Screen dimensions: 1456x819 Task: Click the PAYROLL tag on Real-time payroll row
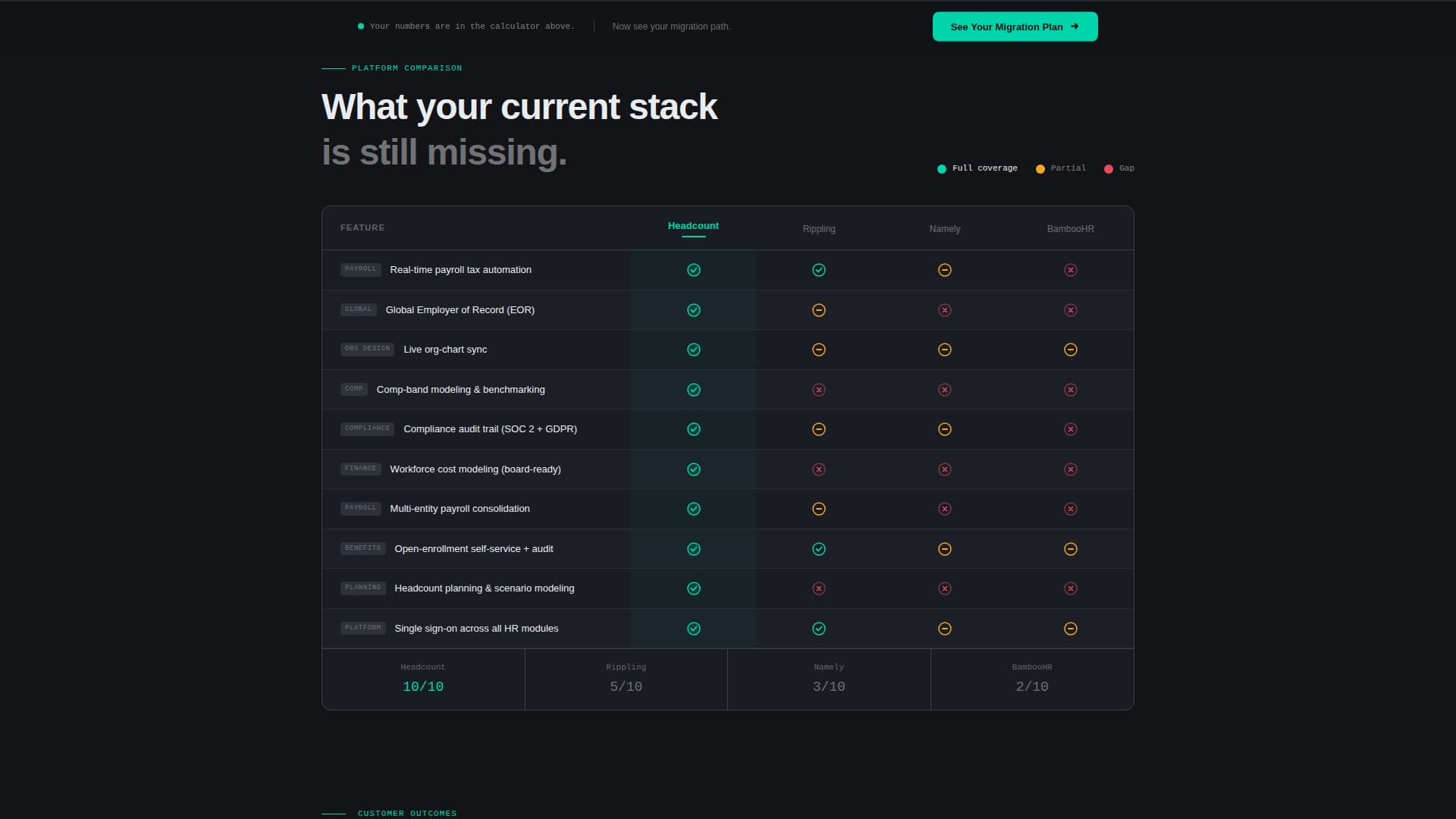(360, 269)
